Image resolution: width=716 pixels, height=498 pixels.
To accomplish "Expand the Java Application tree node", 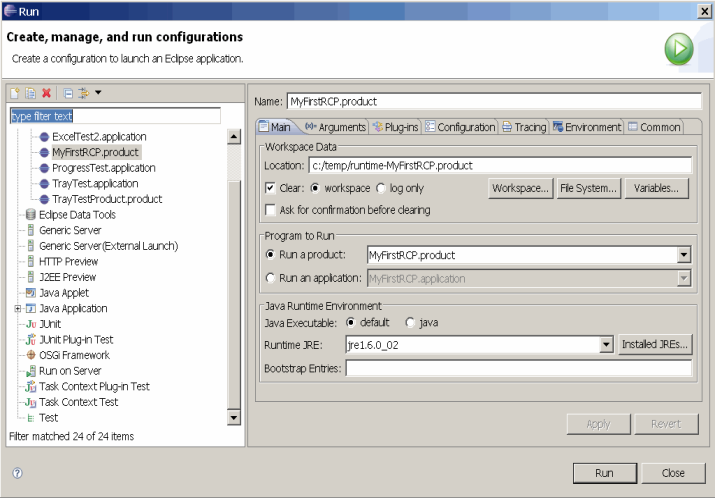I will coord(18,309).
